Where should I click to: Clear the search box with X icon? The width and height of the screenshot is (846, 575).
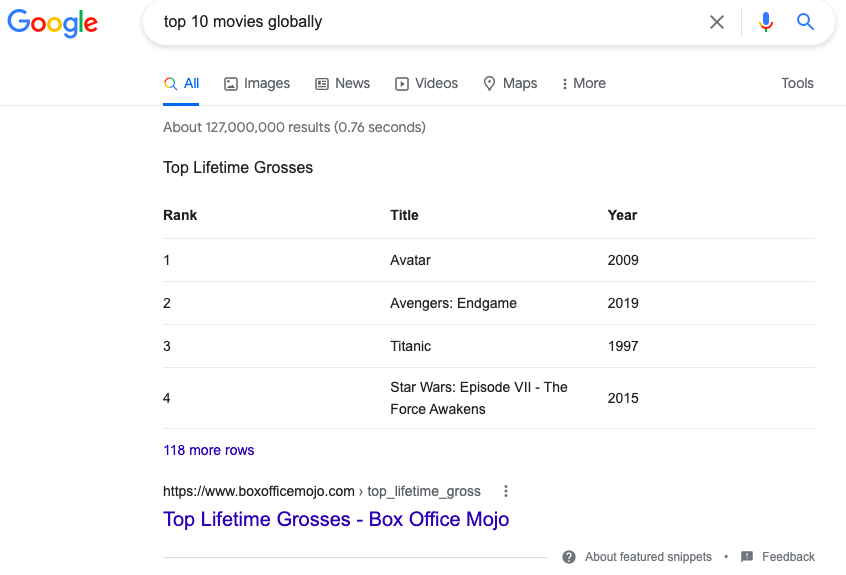pyautogui.click(x=717, y=22)
